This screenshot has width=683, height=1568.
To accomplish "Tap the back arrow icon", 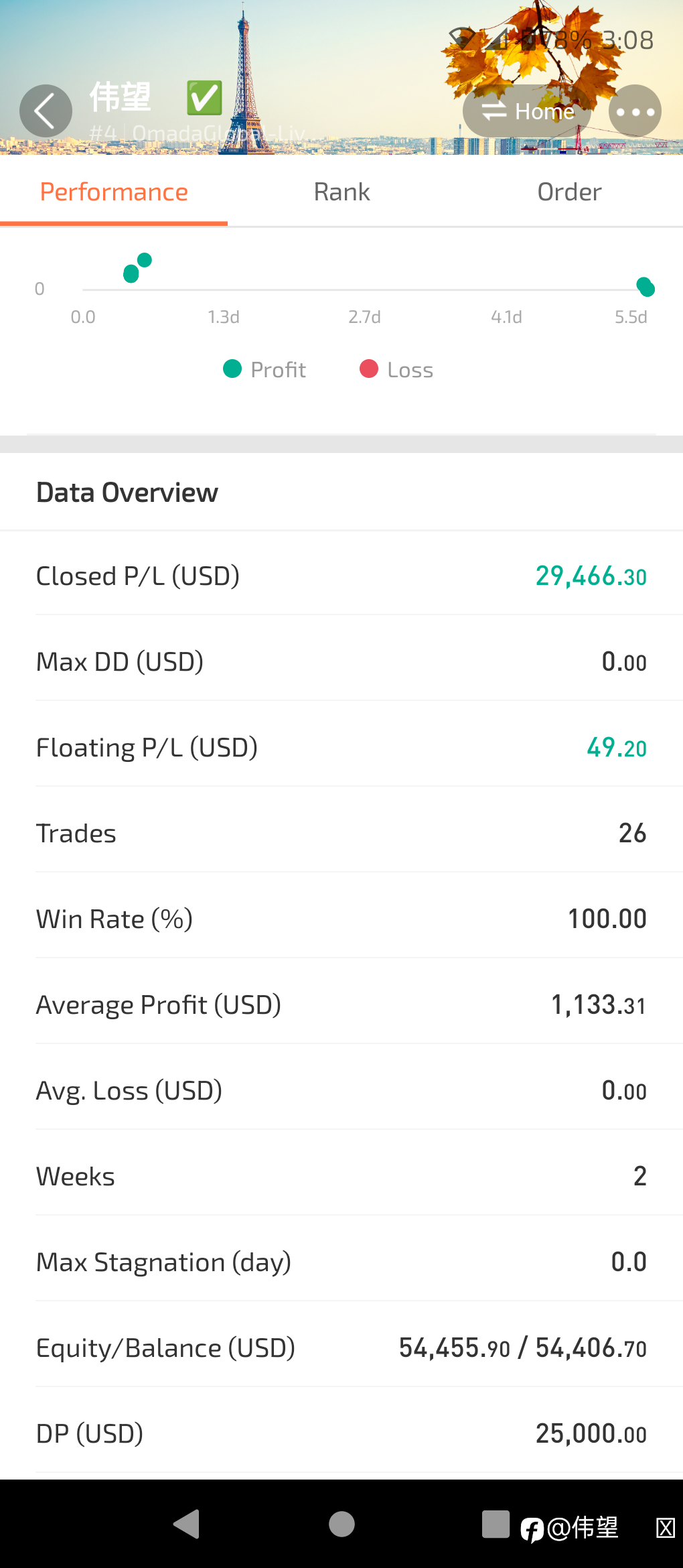I will point(46,111).
